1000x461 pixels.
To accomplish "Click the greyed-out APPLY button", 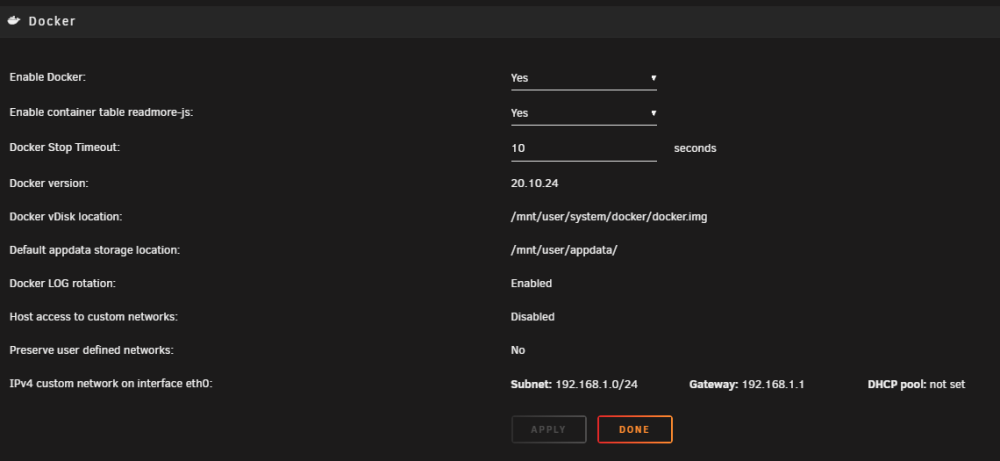I will pyautogui.click(x=548, y=429).
